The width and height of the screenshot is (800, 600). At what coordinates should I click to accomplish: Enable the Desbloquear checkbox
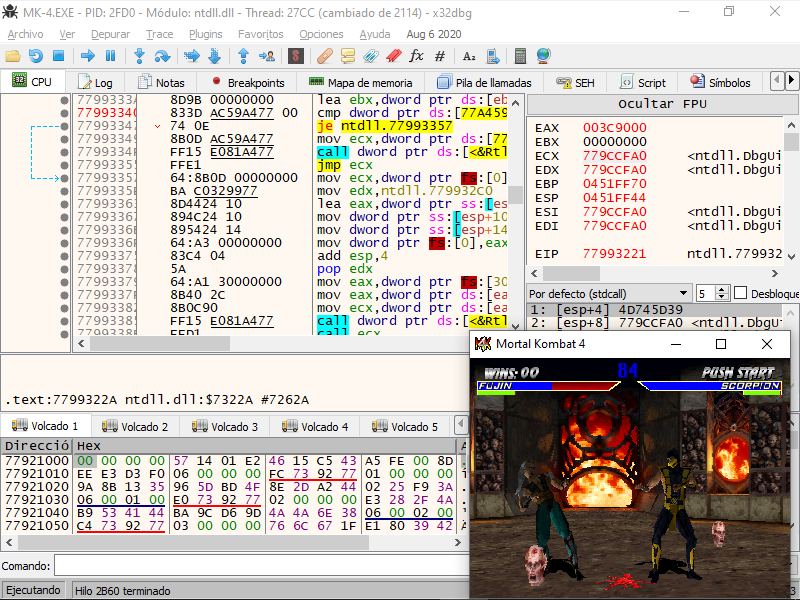741,293
